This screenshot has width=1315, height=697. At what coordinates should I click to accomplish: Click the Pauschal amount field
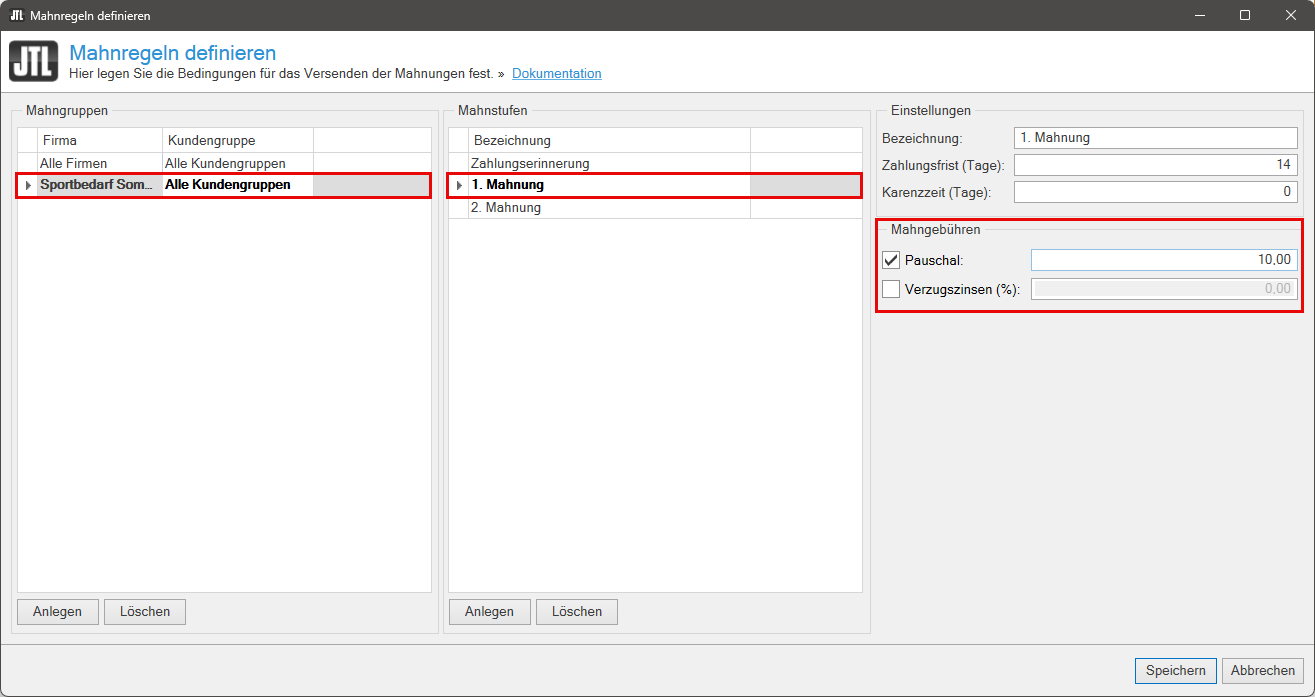[x=1163, y=260]
